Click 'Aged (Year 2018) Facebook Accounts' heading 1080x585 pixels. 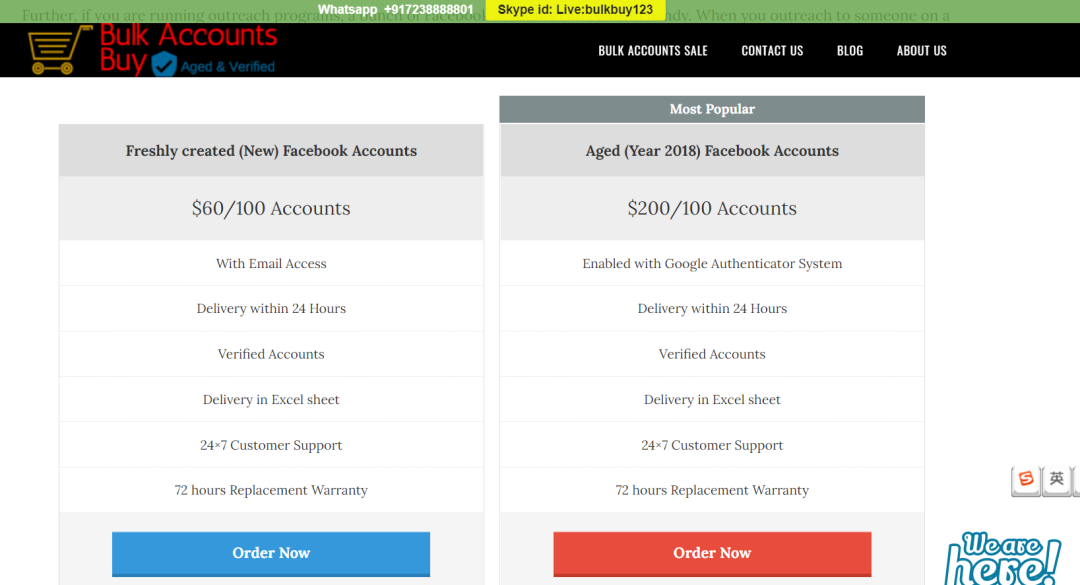[x=712, y=151]
